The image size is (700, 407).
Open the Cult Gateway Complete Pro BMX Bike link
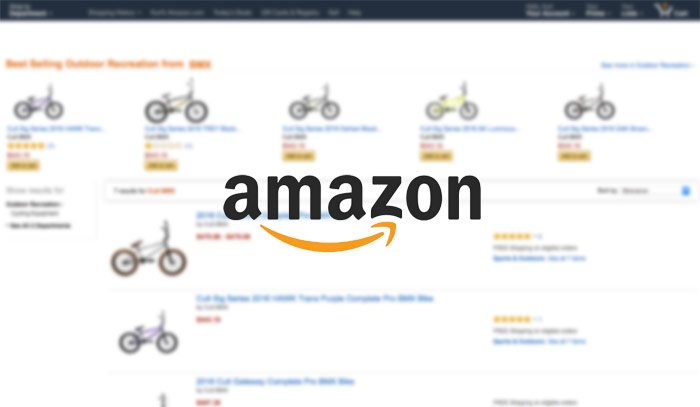(275, 382)
